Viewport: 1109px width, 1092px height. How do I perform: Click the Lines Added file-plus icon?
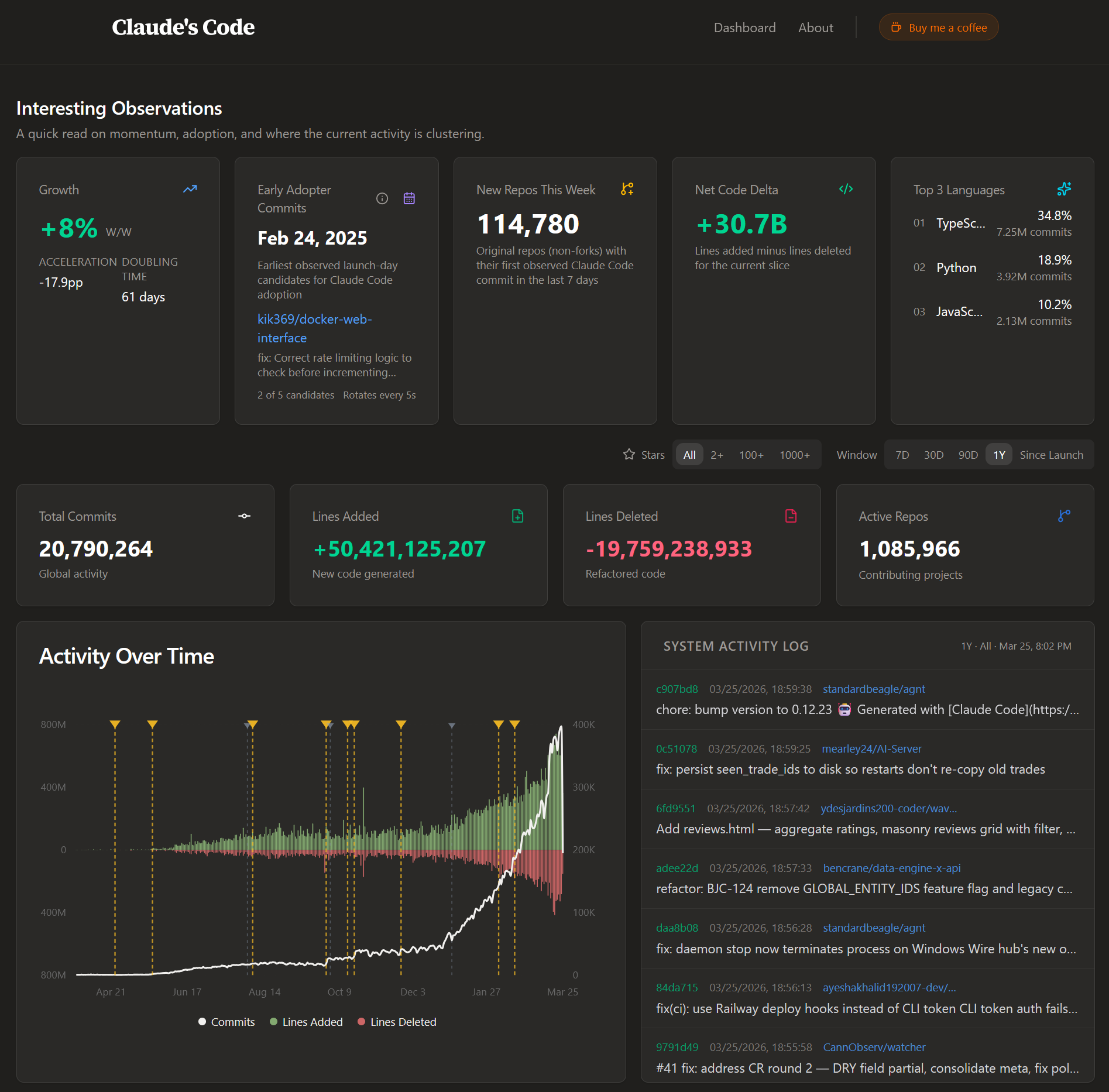tap(517, 516)
